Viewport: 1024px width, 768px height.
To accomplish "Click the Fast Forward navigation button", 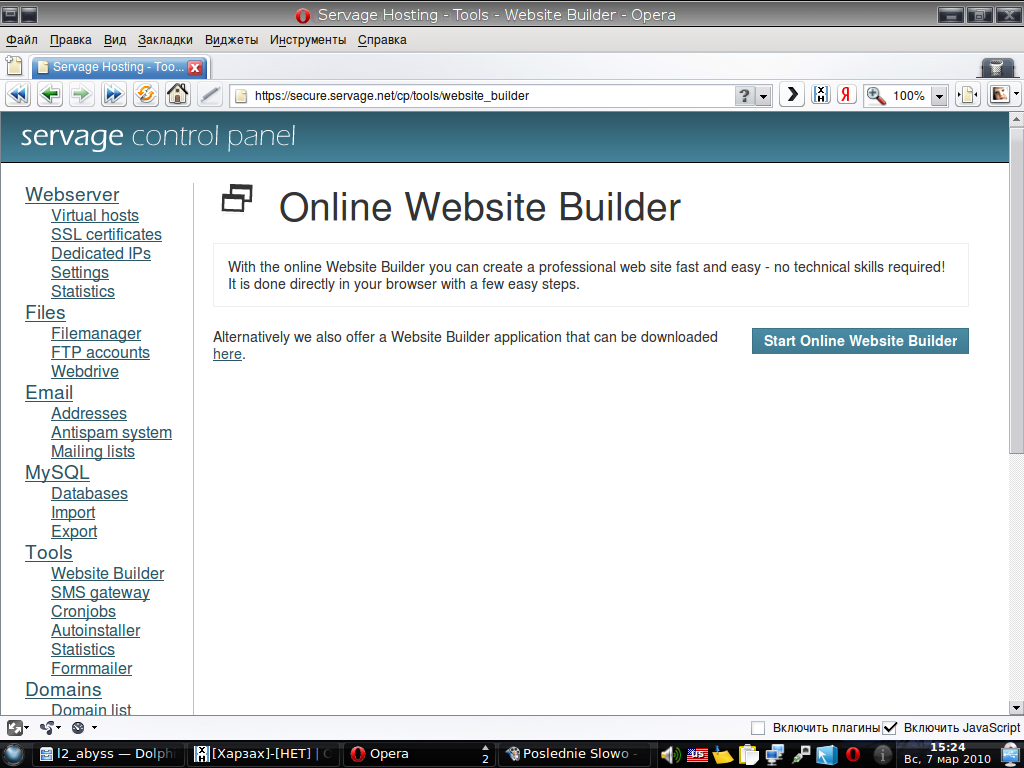I will (x=114, y=95).
